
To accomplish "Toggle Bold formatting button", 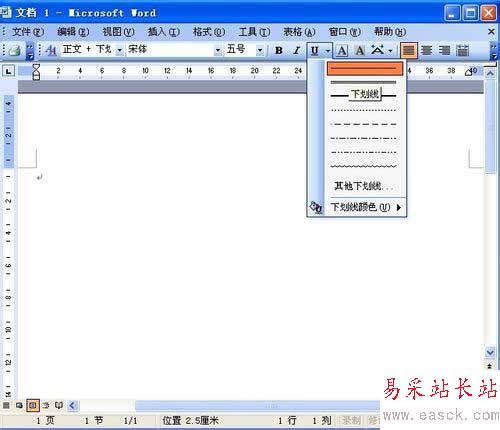I will coord(279,50).
